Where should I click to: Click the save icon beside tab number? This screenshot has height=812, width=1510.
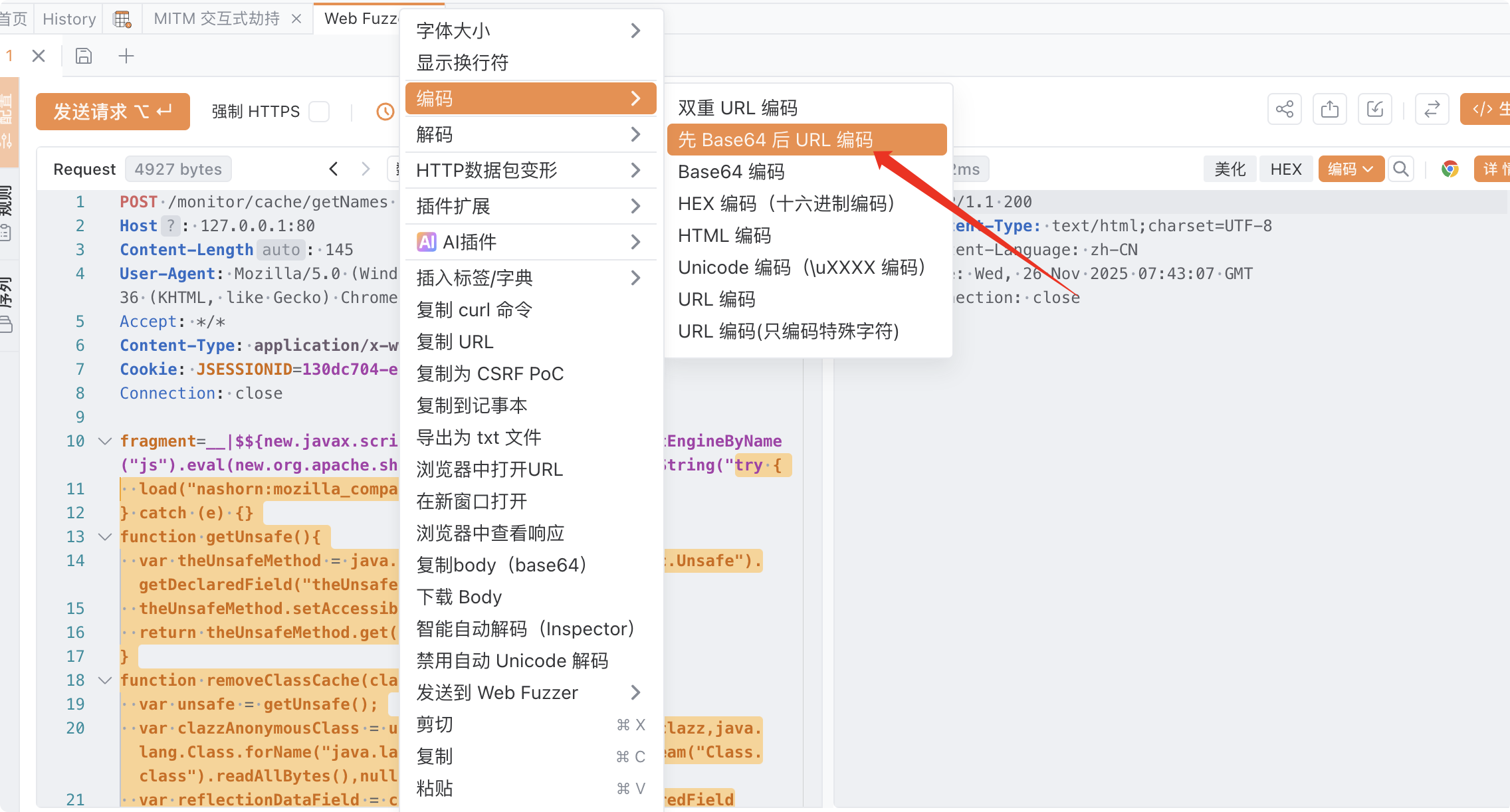84,56
